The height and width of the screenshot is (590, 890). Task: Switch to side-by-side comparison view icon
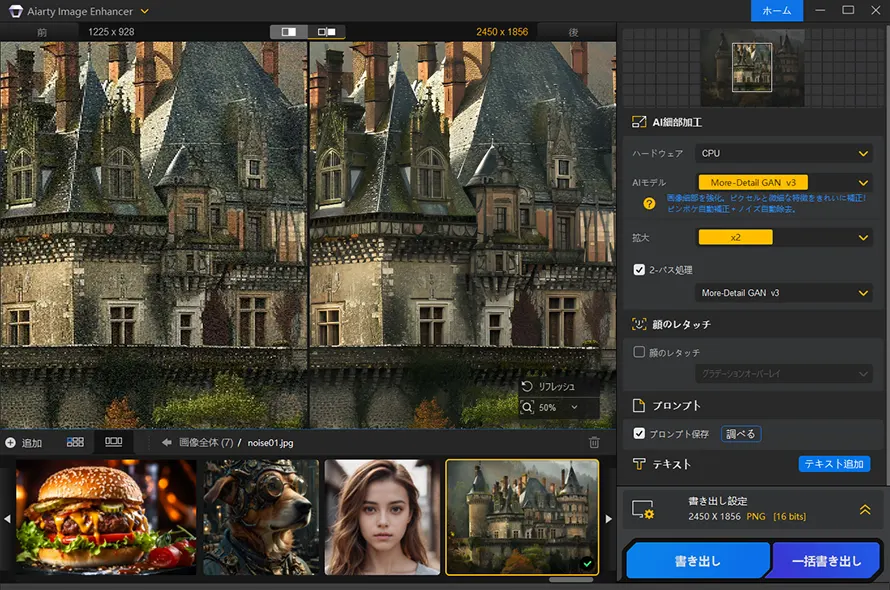point(326,31)
